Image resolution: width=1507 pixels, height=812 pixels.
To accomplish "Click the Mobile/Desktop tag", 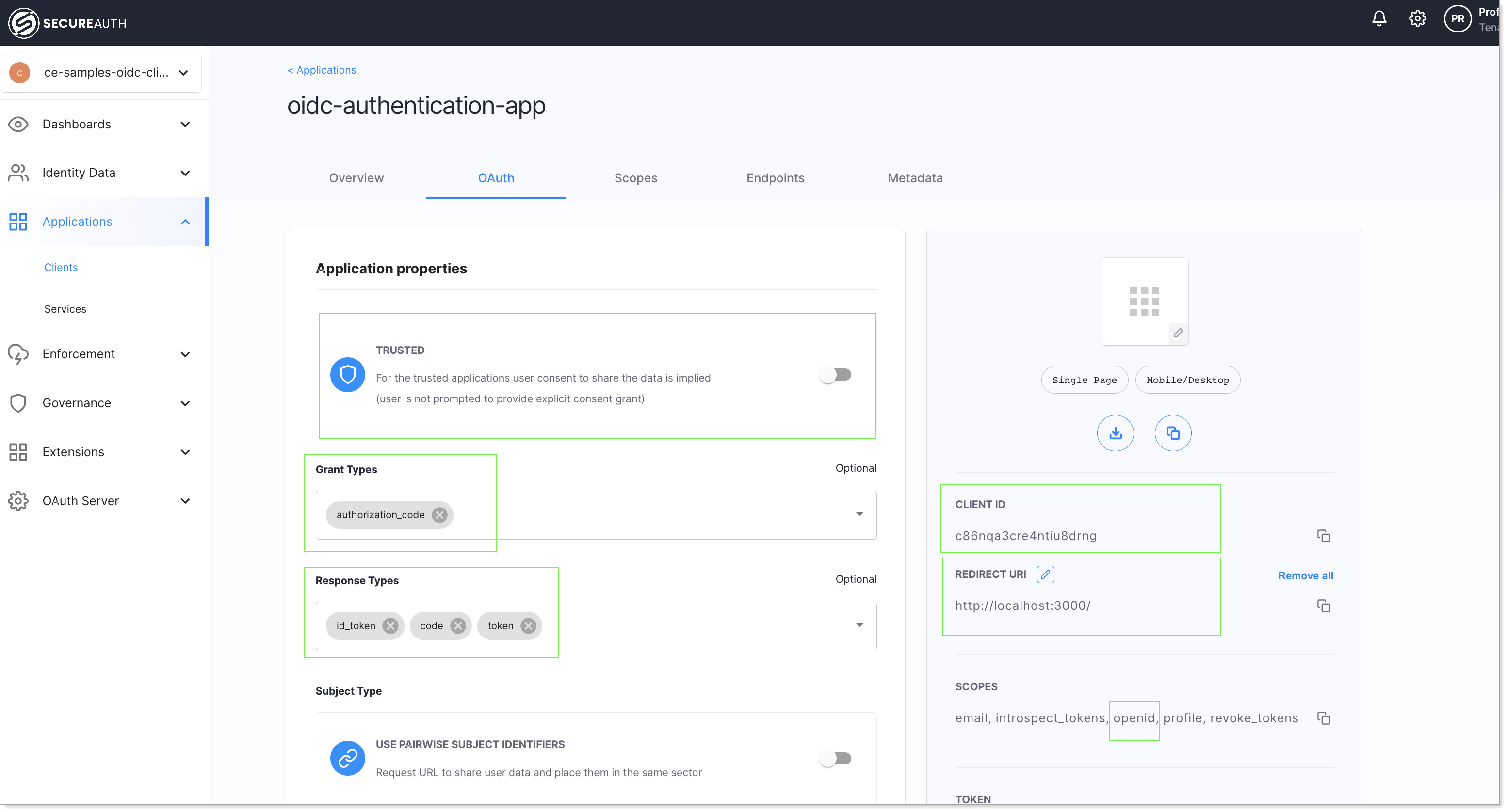I will coord(1187,380).
